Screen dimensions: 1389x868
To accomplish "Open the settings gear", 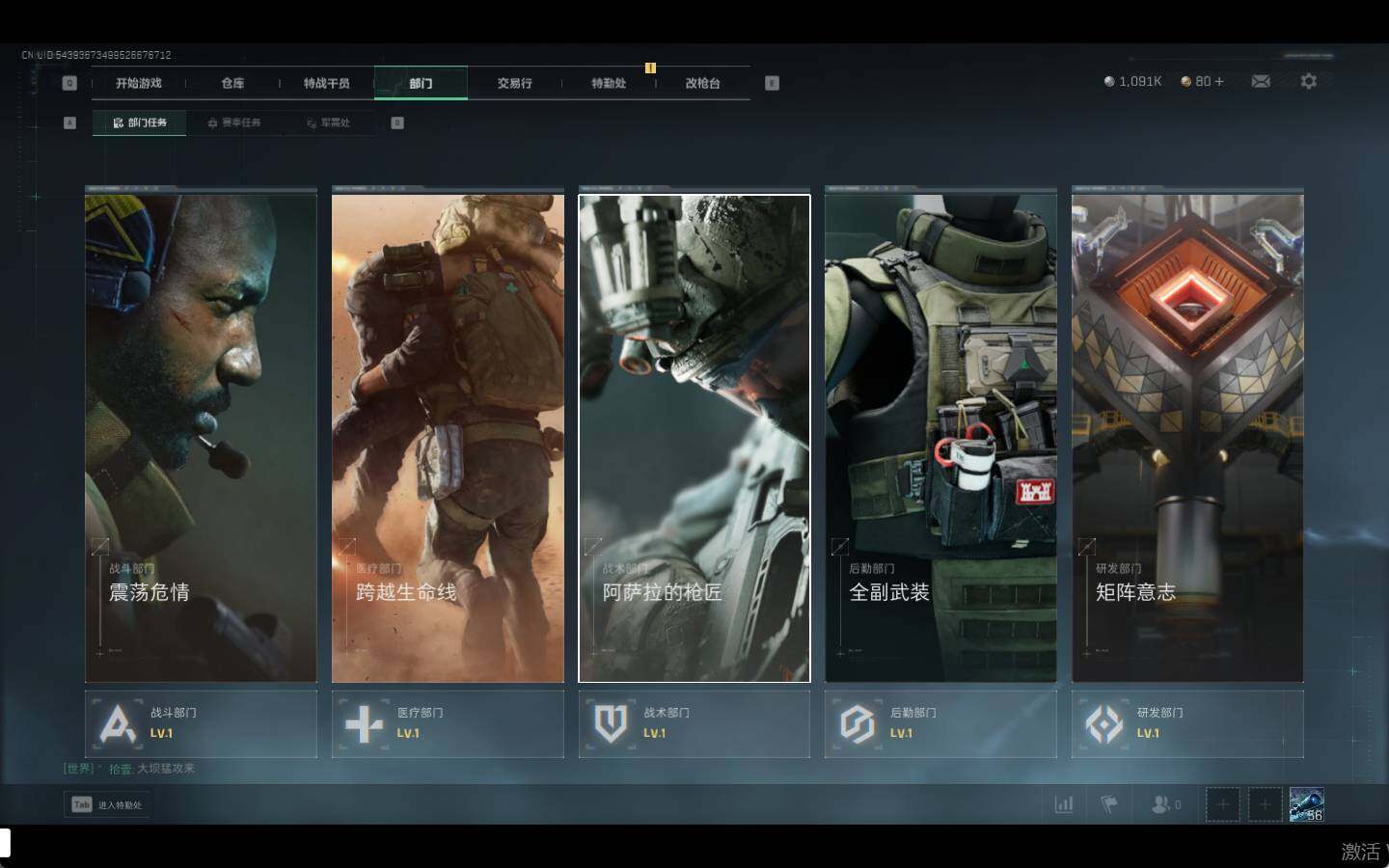I will (x=1308, y=81).
